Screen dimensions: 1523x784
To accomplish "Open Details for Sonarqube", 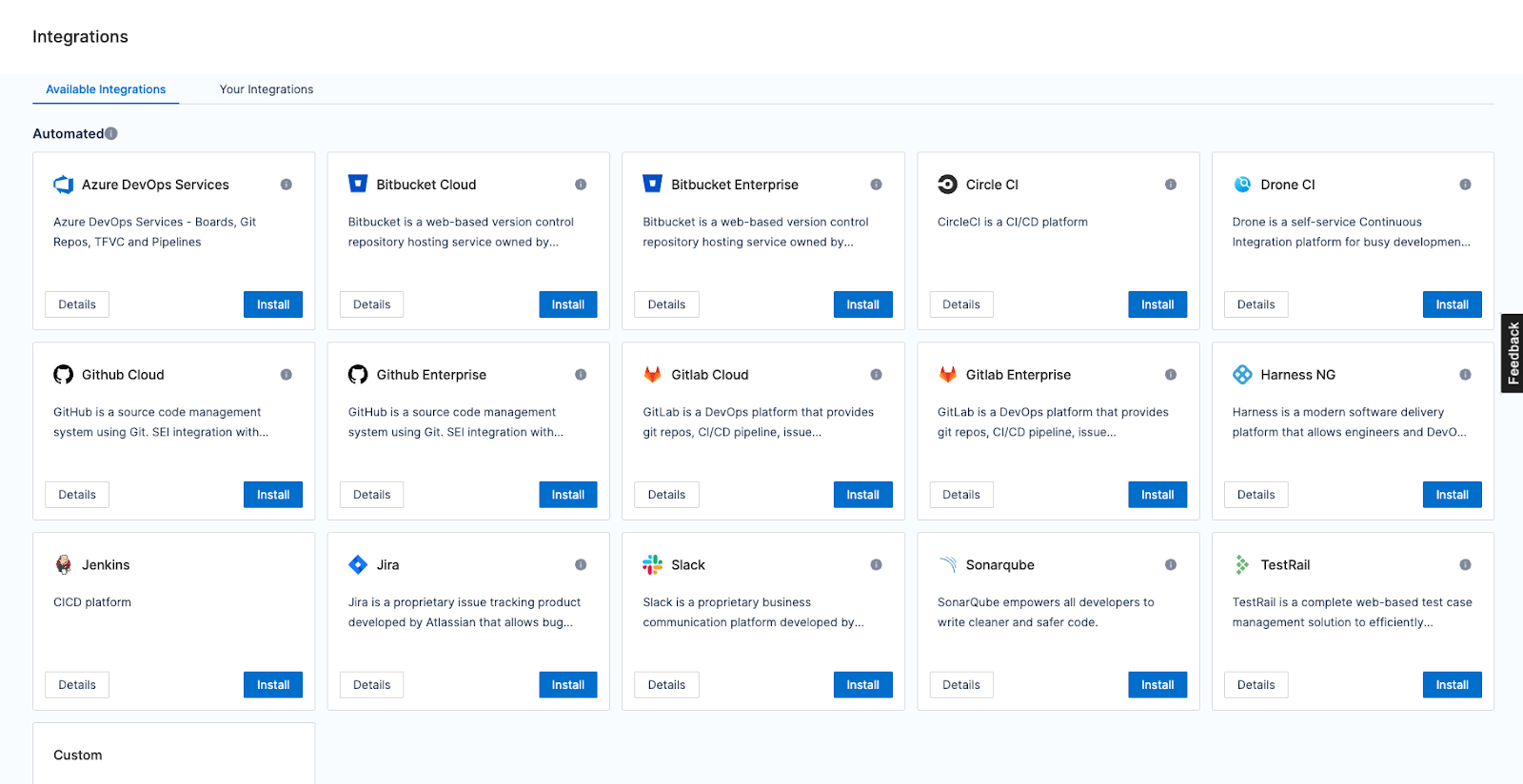I will tap(960, 685).
